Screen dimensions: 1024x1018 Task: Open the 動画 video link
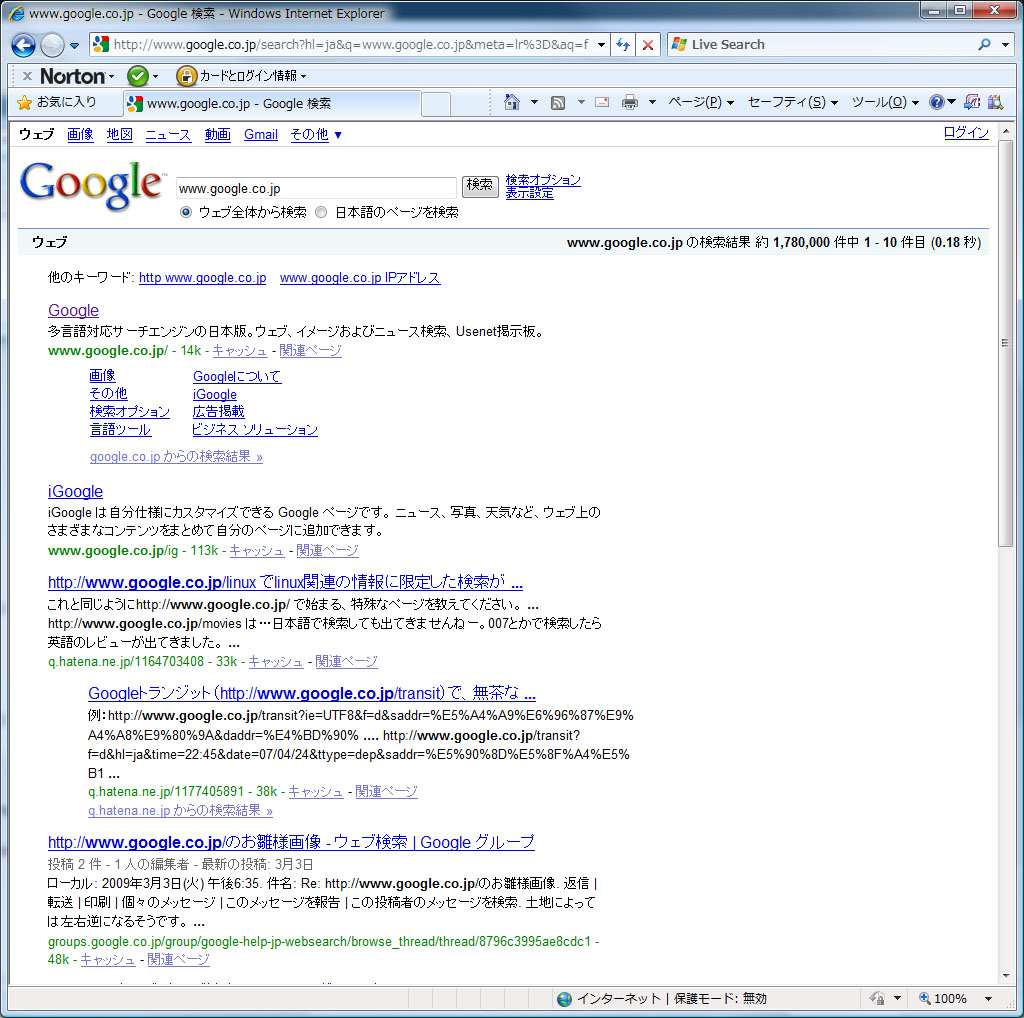tap(217, 135)
